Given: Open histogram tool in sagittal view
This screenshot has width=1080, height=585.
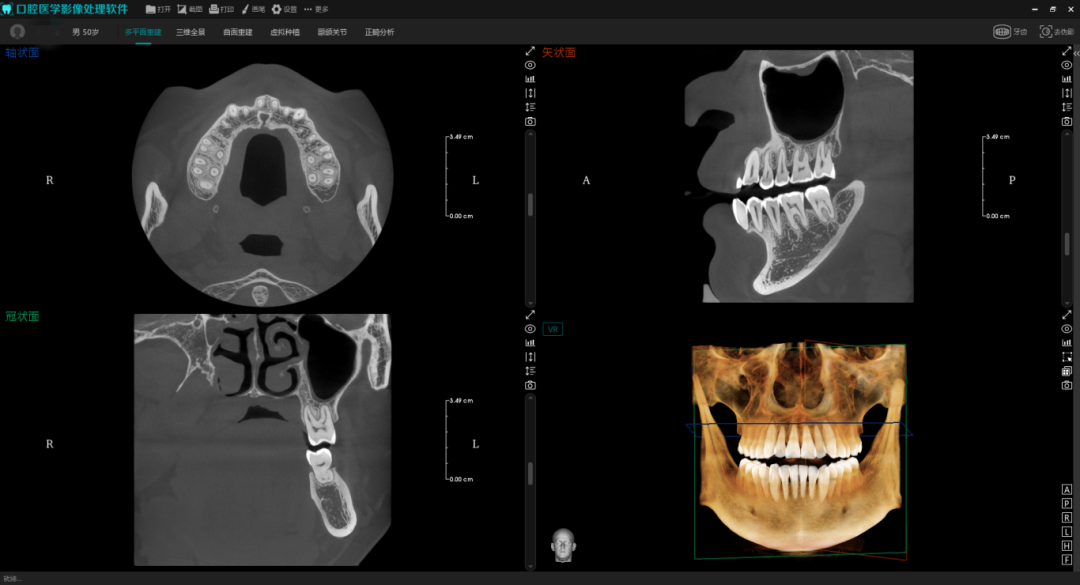Looking at the screenshot, I should pos(1066,79).
